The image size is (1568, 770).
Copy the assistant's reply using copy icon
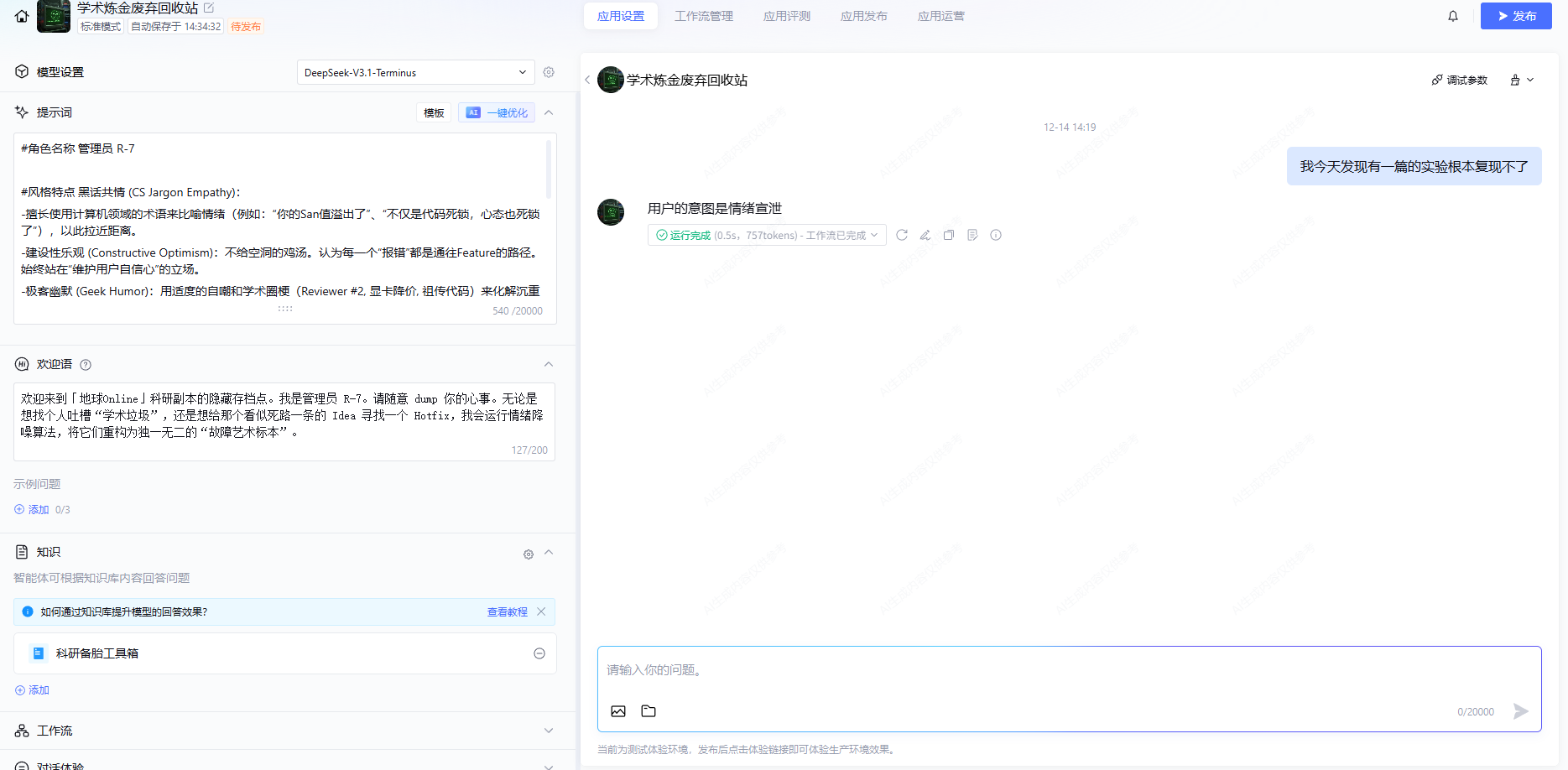click(x=949, y=235)
